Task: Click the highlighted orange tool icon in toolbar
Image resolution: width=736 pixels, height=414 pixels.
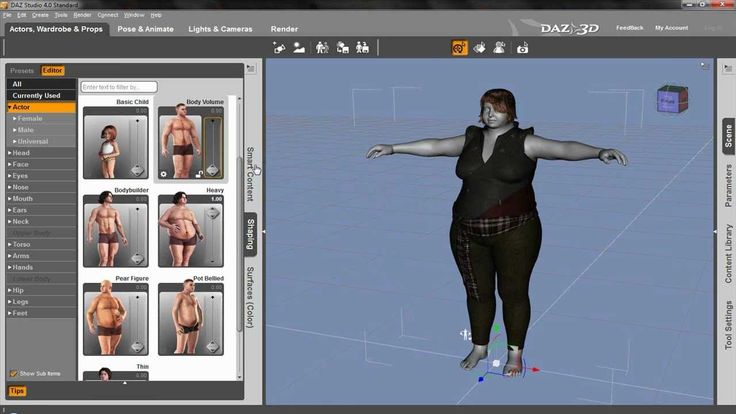Action: (x=460, y=48)
